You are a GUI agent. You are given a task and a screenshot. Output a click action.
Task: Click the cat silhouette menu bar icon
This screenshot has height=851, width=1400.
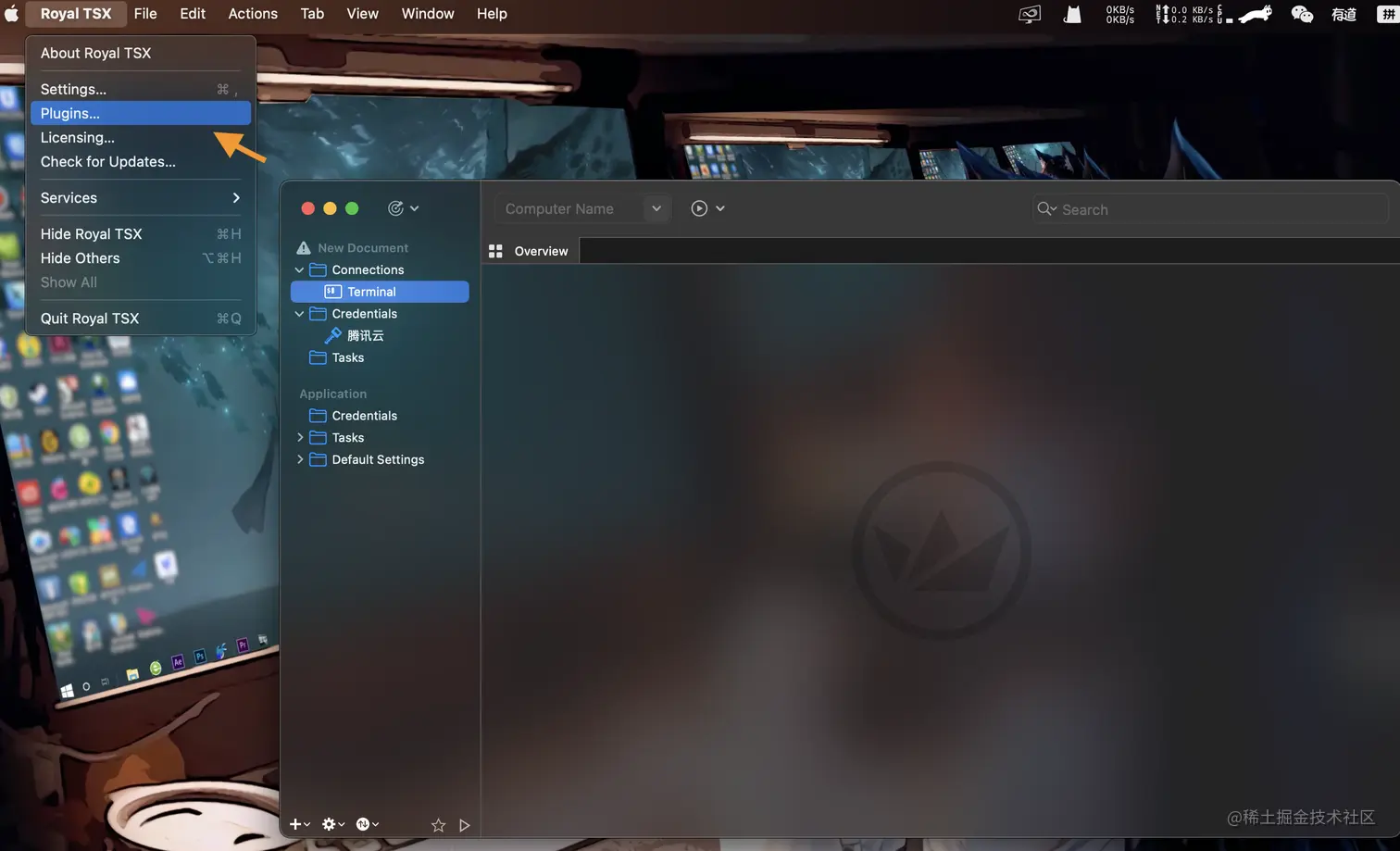[1072, 14]
